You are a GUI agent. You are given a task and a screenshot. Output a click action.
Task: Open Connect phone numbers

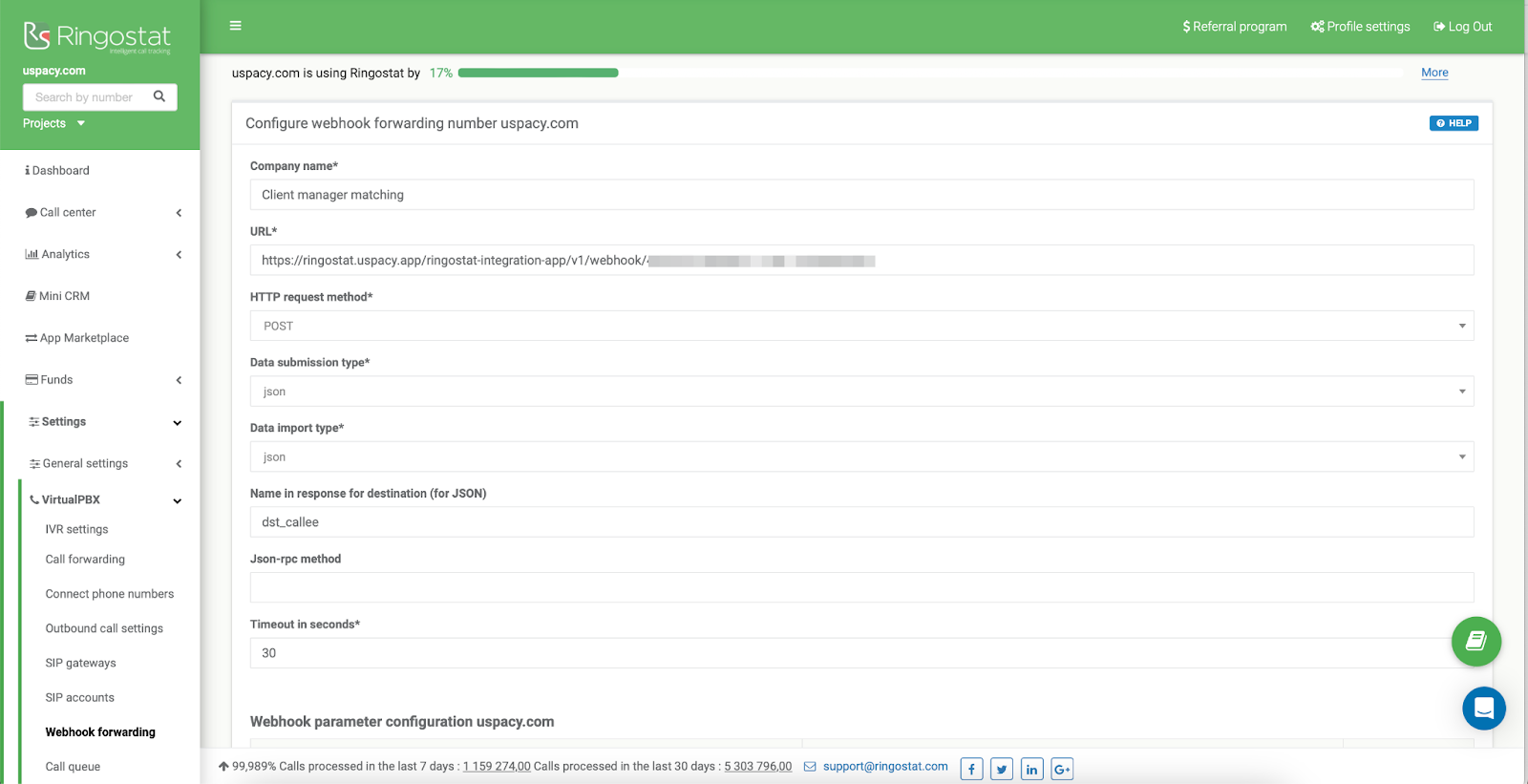click(110, 594)
